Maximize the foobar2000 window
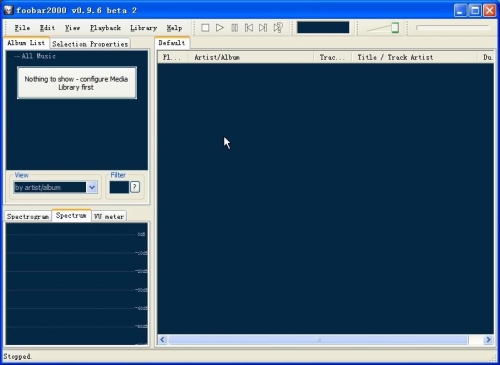Image resolution: width=500 pixels, height=365 pixels. click(475, 10)
